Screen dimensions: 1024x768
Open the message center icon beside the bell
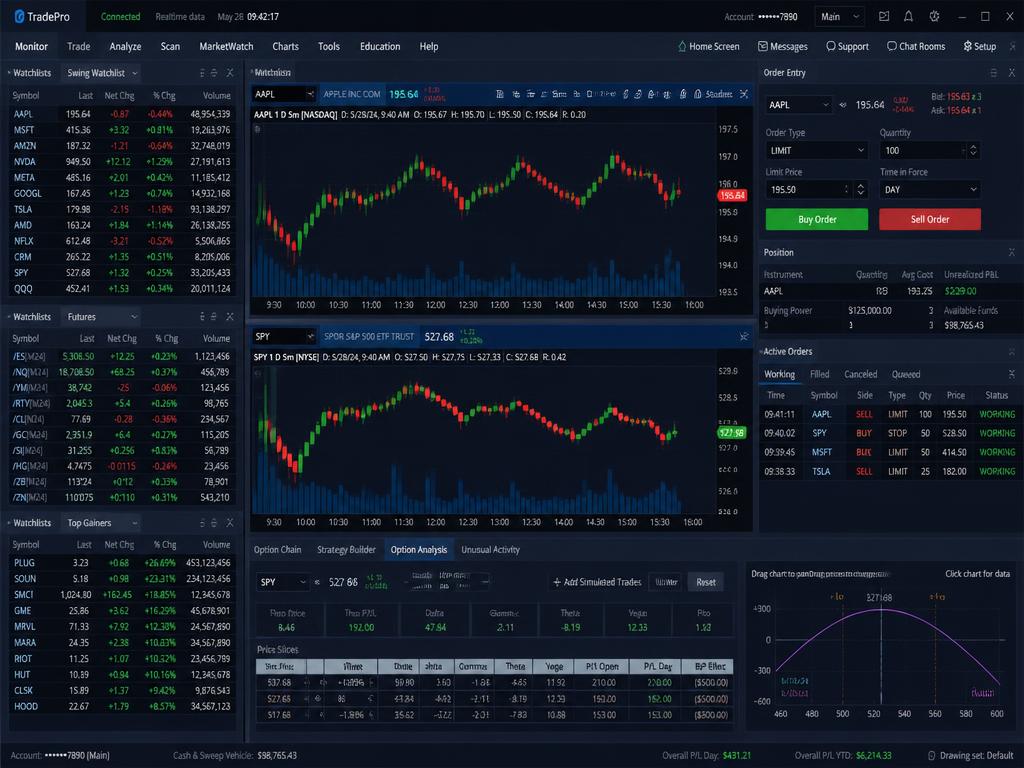click(884, 17)
